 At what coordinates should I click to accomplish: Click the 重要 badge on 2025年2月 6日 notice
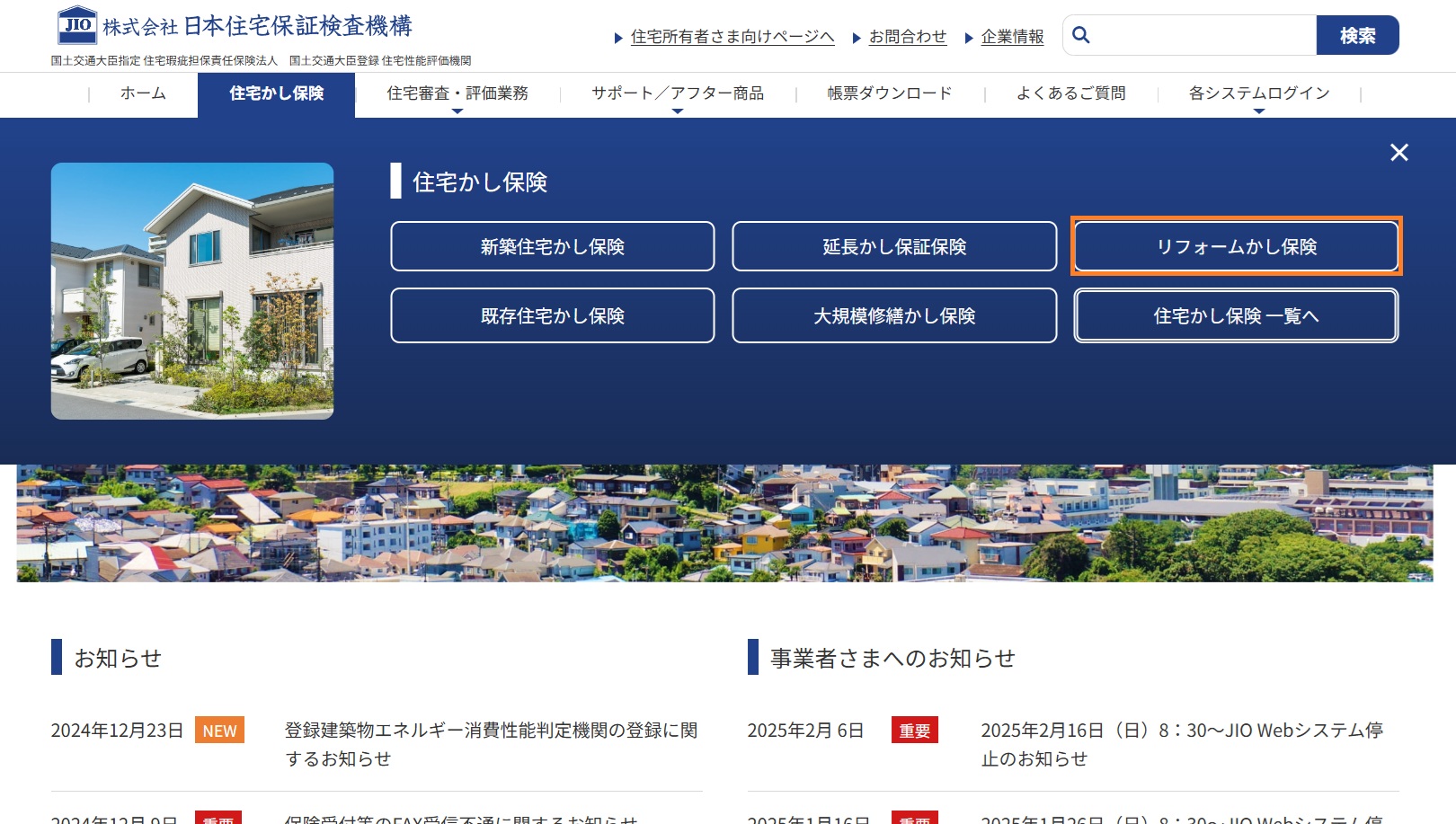915,731
